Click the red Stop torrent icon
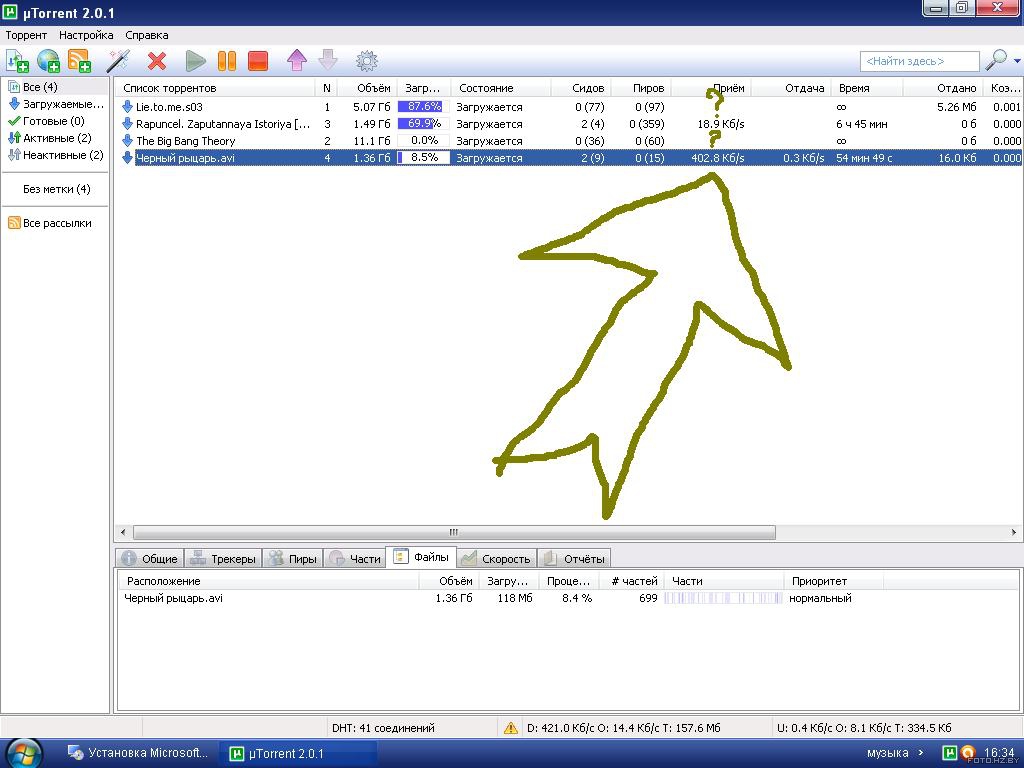The width and height of the screenshot is (1024, 768). (x=258, y=61)
